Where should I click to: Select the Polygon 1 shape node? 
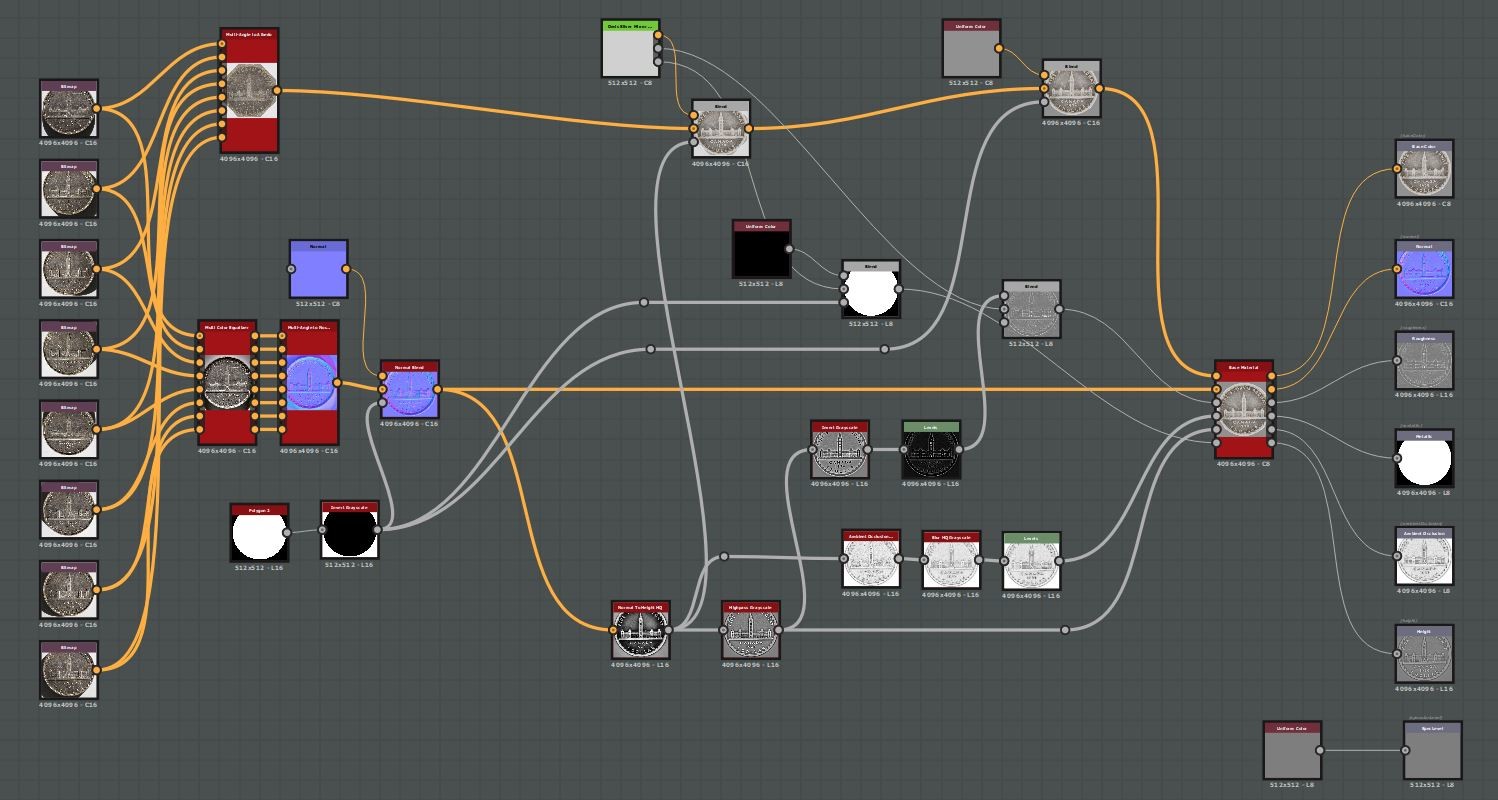pyautogui.click(x=258, y=532)
